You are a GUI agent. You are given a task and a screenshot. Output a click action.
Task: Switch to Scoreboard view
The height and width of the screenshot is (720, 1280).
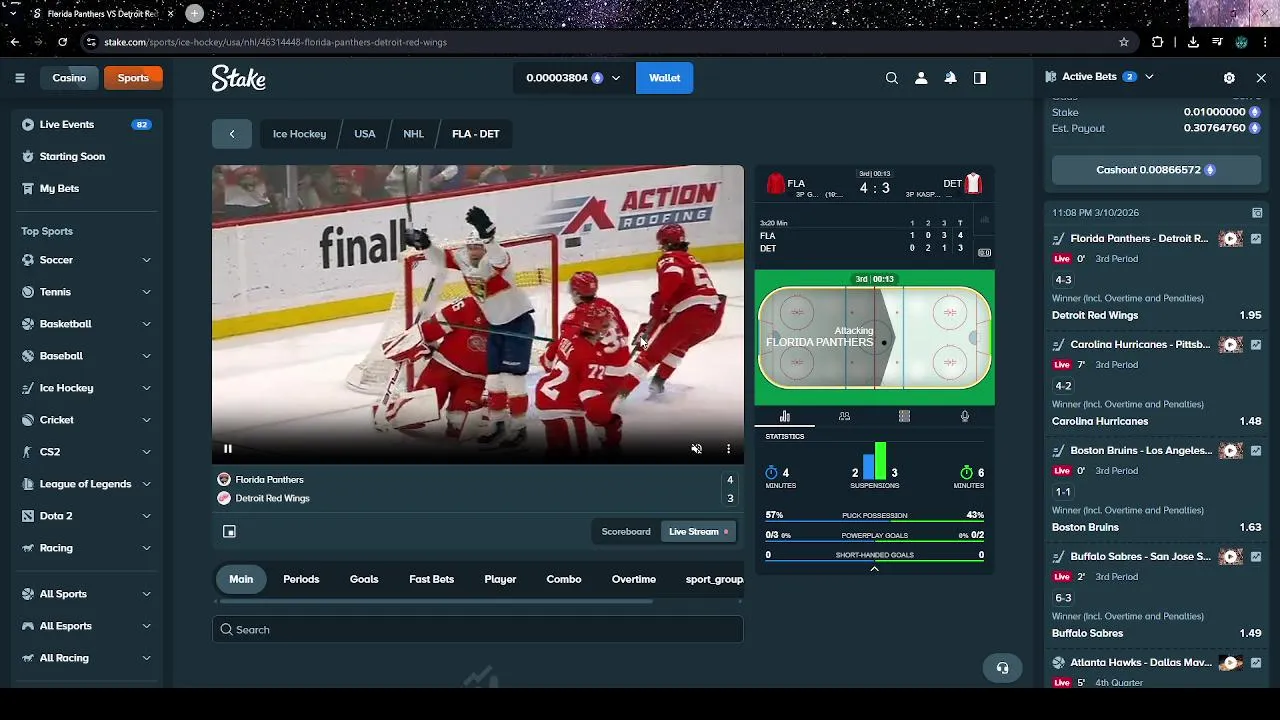coord(626,532)
